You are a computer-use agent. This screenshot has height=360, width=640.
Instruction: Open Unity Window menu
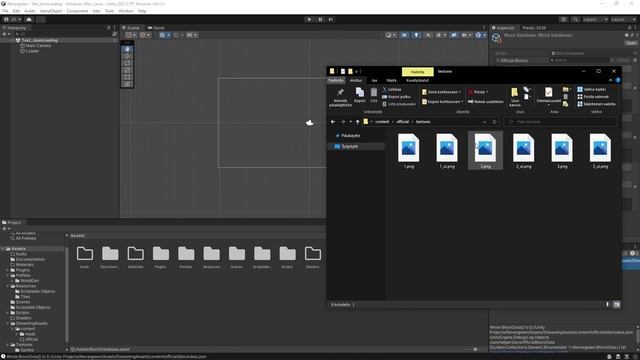(126, 11)
